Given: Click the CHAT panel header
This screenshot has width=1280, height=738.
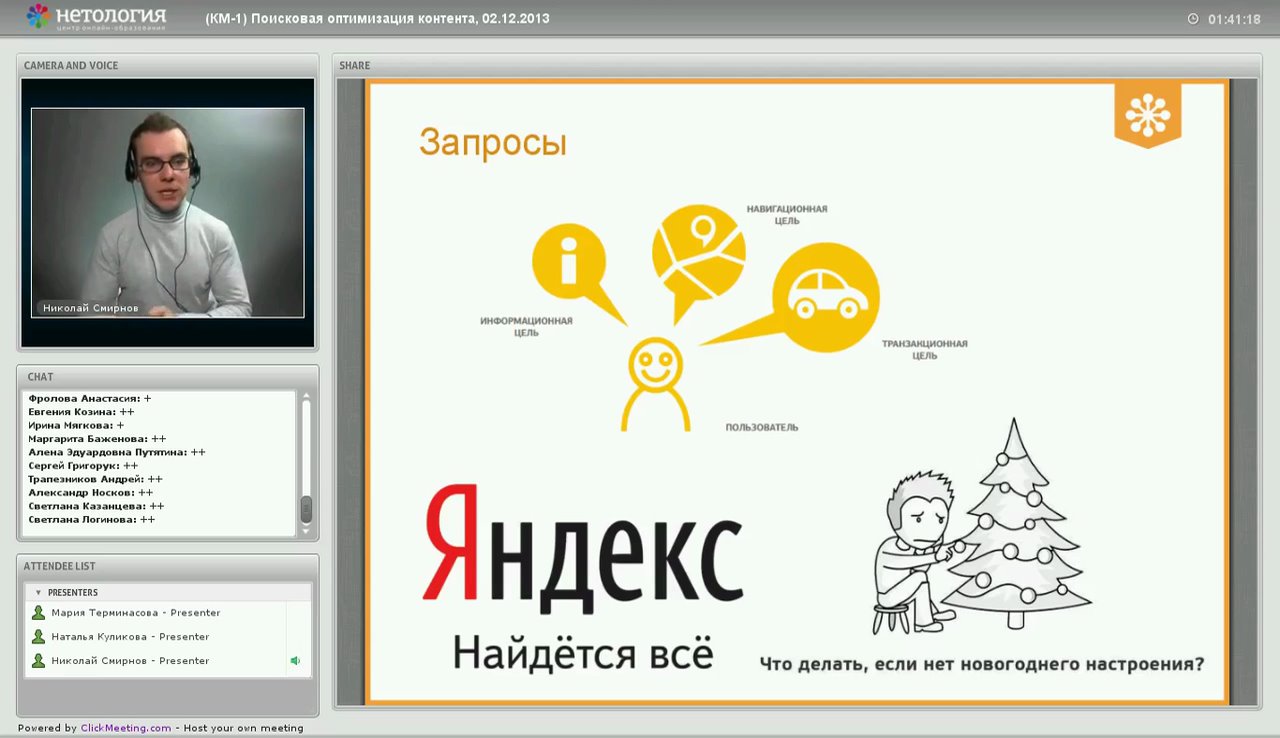Looking at the screenshot, I should coord(40,377).
